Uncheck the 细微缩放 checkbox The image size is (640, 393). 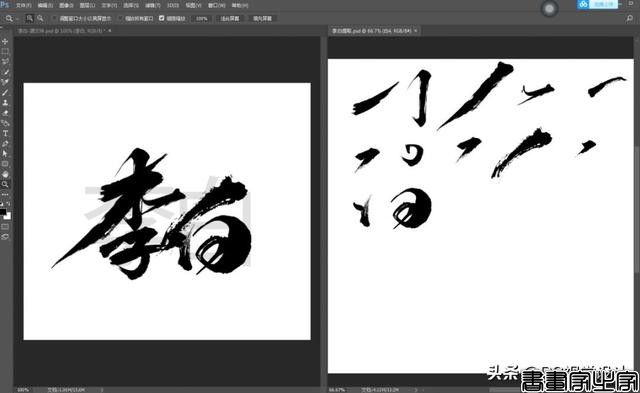(162, 18)
